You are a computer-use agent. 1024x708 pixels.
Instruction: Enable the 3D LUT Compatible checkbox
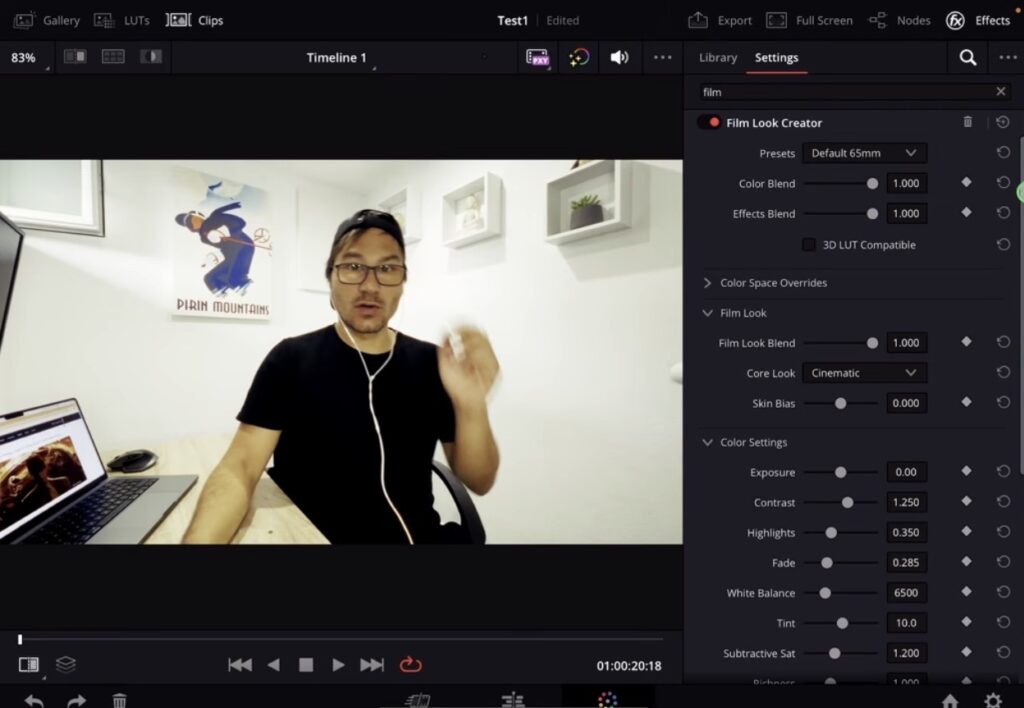(808, 244)
